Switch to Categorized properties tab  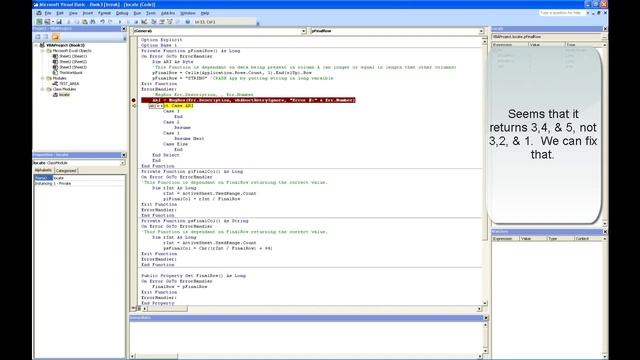pyautogui.click(x=66, y=171)
